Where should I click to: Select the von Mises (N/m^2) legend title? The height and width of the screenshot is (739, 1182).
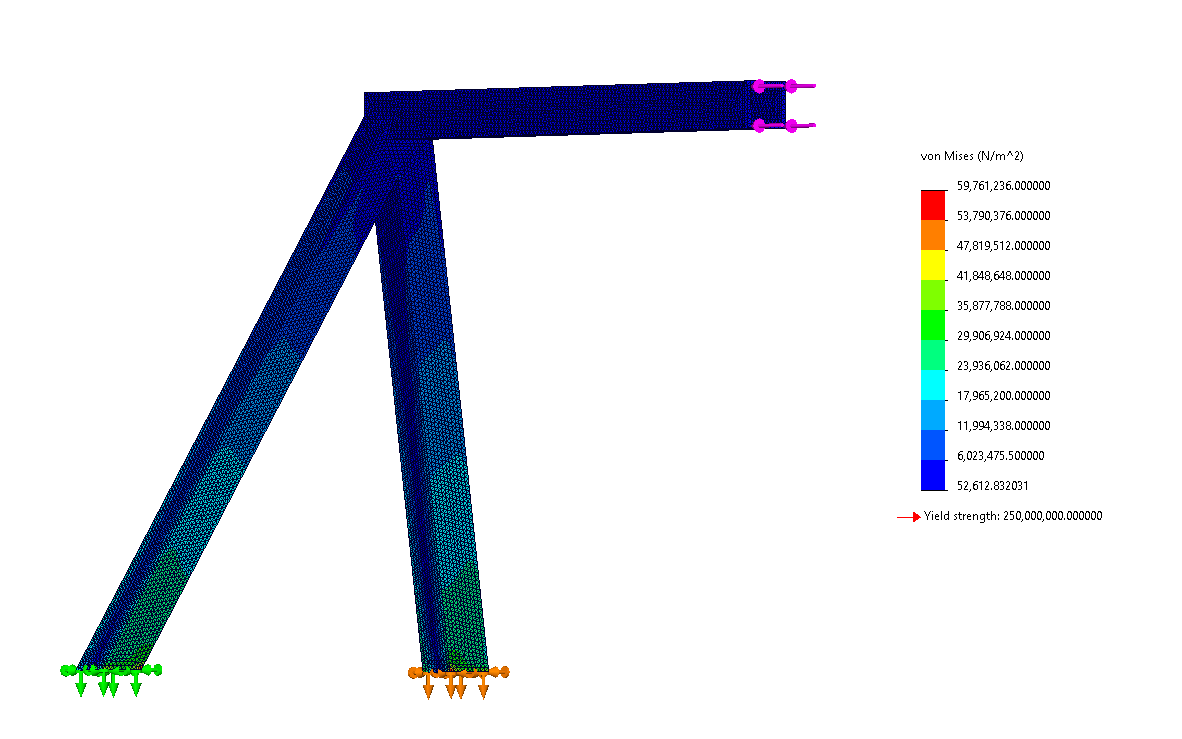(x=972, y=156)
